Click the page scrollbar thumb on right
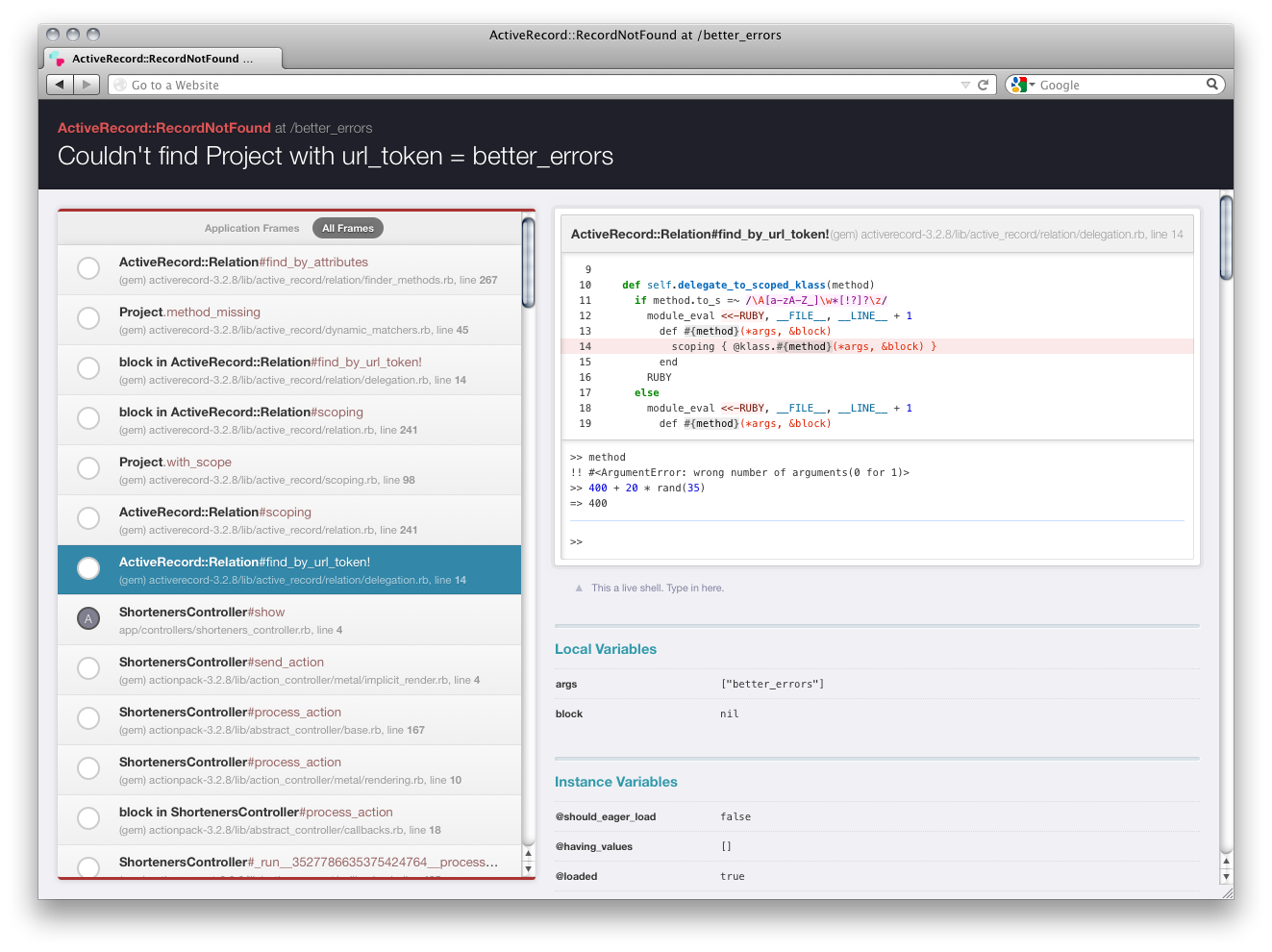Viewport: 1272px width, 952px height. tap(1226, 237)
